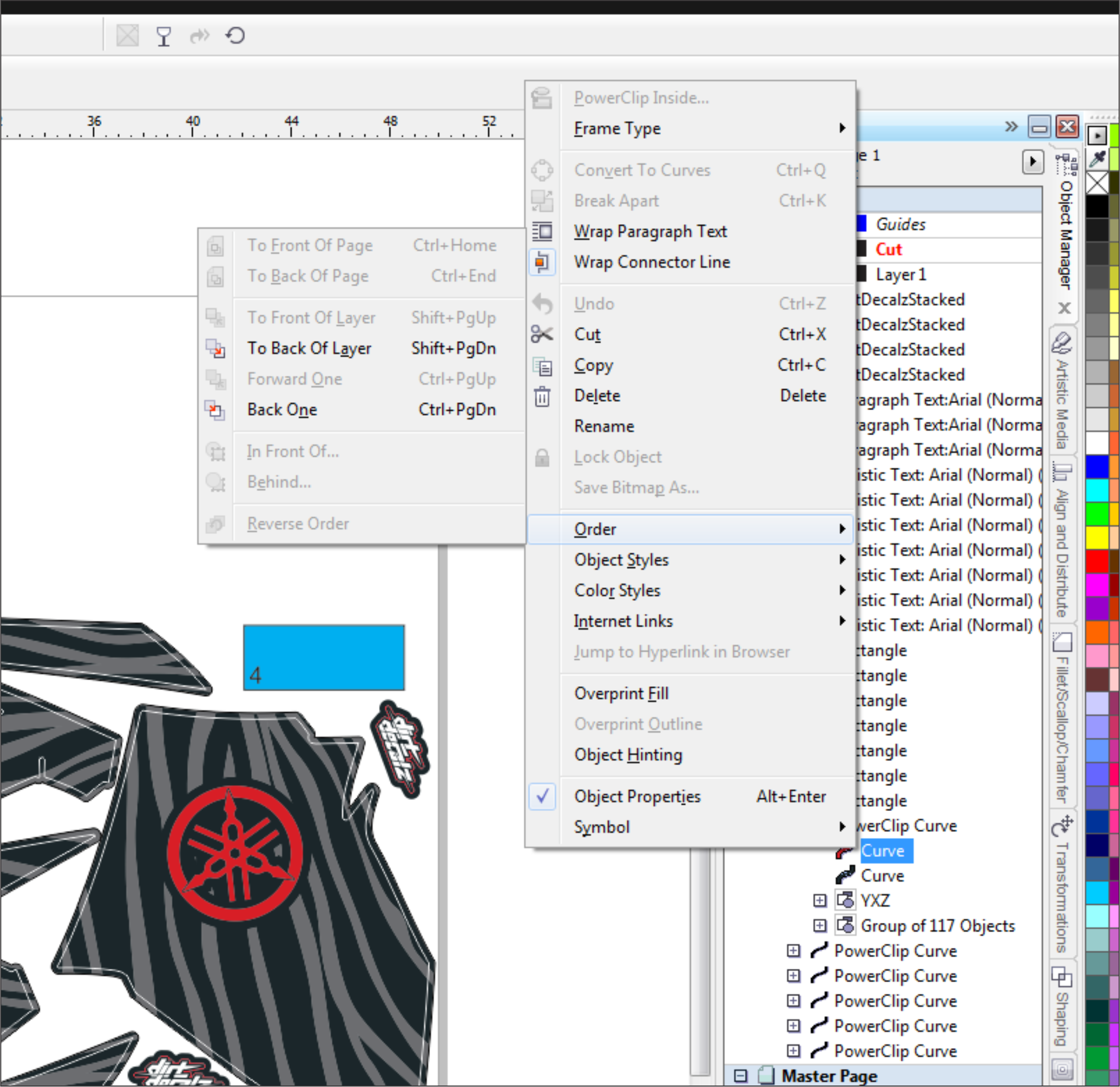Expand the YXZ group node
The image size is (1120, 1087).
tap(820, 901)
